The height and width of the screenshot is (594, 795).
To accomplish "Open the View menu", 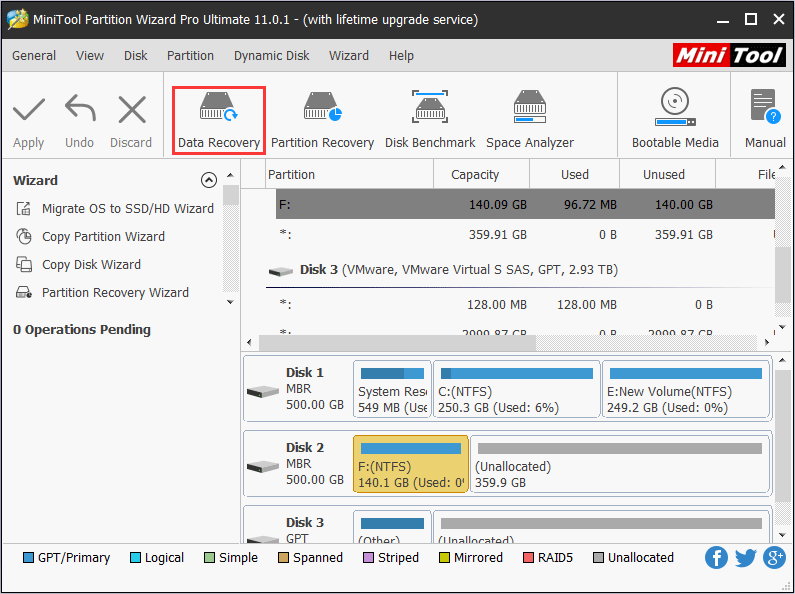I will pos(90,55).
